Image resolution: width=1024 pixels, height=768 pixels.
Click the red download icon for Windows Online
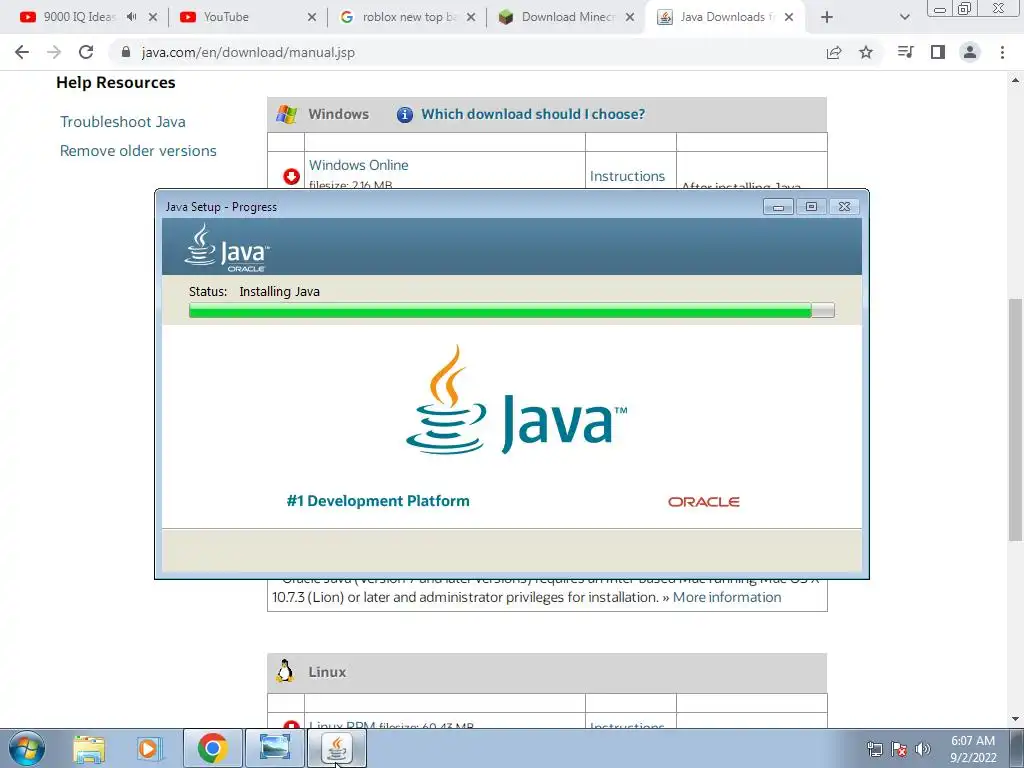pos(291,176)
